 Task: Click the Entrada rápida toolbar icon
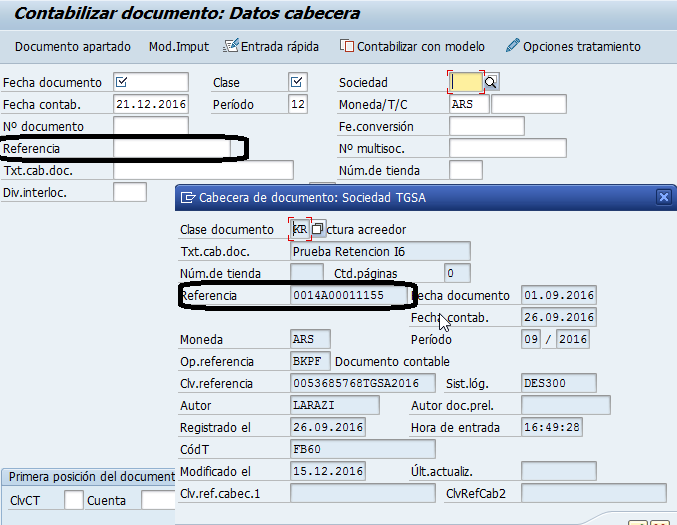[x=231, y=46]
